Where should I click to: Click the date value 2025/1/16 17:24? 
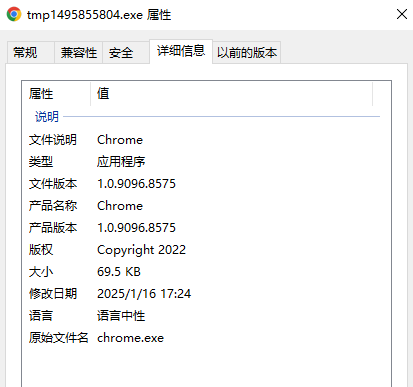(x=144, y=294)
